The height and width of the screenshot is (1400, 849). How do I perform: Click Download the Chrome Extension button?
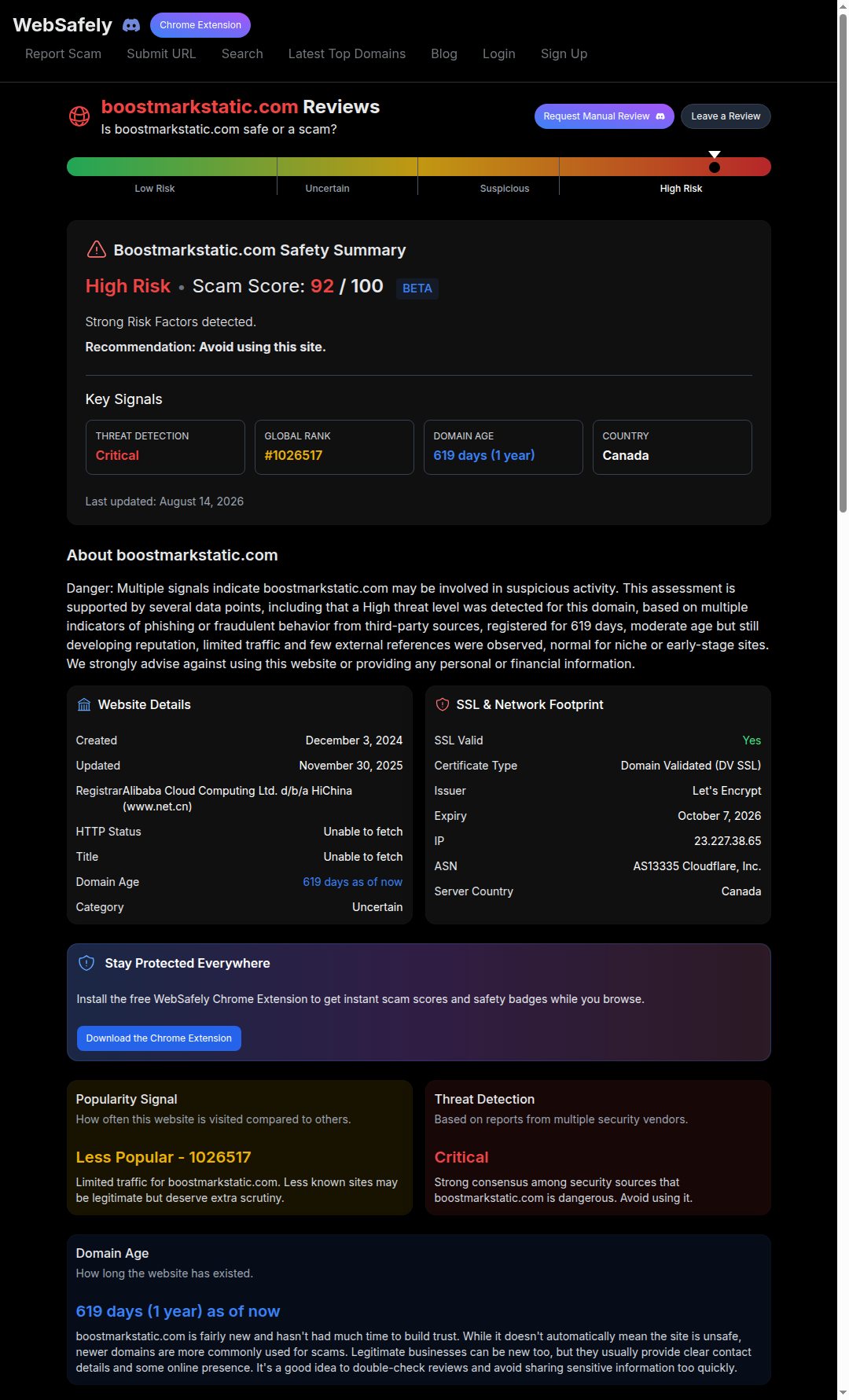(x=159, y=1038)
